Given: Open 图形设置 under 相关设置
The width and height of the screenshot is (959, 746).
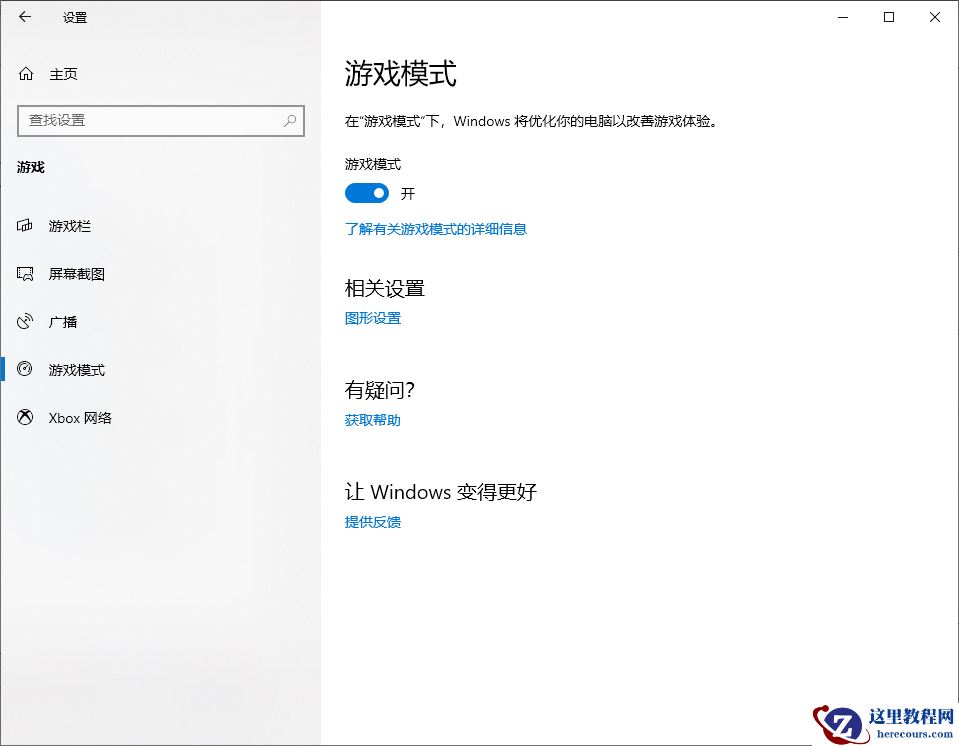Looking at the screenshot, I should (x=372, y=318).
